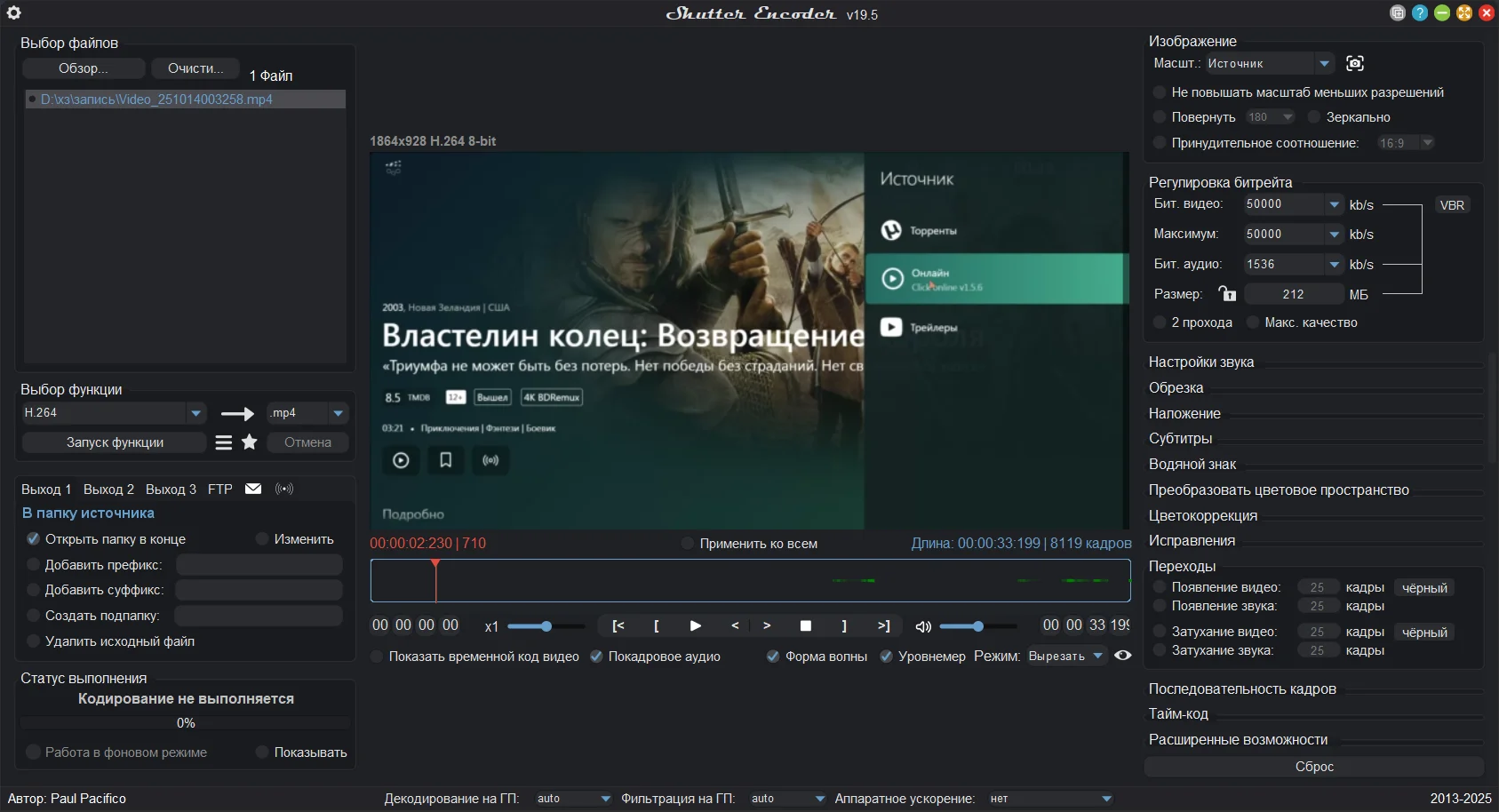Open the H.264 function dropdown
Screen dimensions: 1499x812
pos(195,413)
